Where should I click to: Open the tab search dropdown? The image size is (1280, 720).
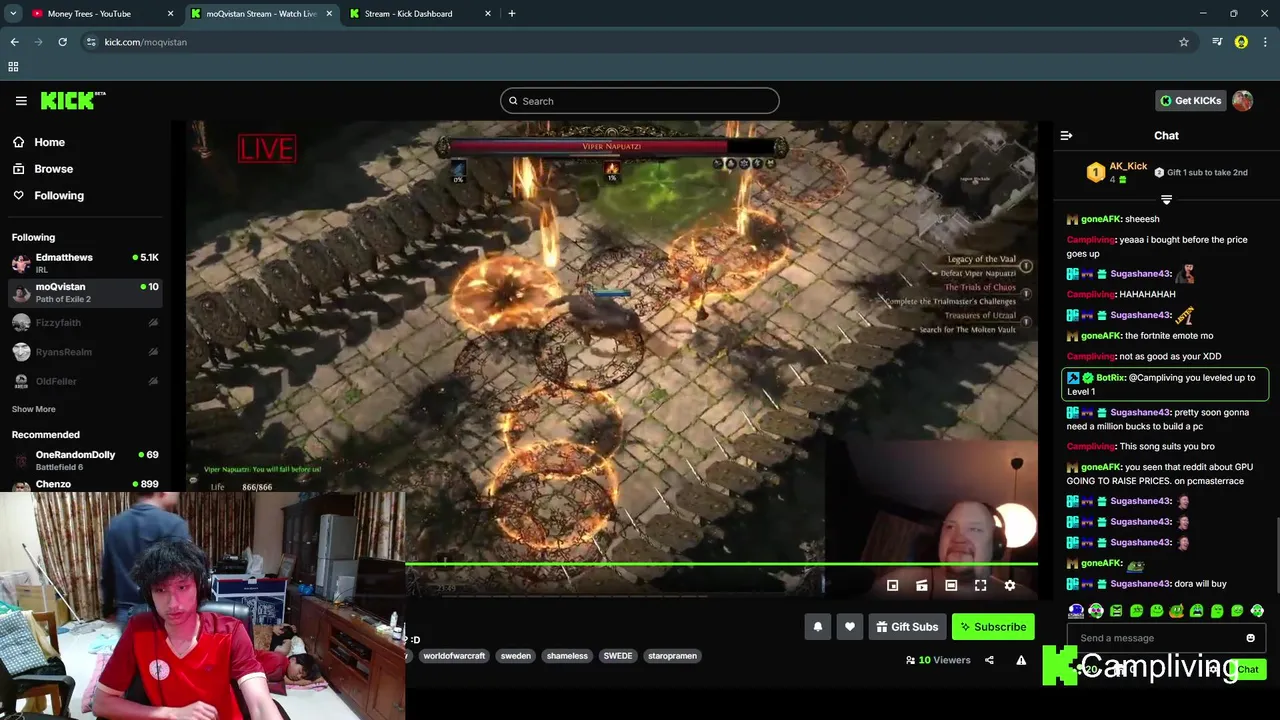click(13, 14)
